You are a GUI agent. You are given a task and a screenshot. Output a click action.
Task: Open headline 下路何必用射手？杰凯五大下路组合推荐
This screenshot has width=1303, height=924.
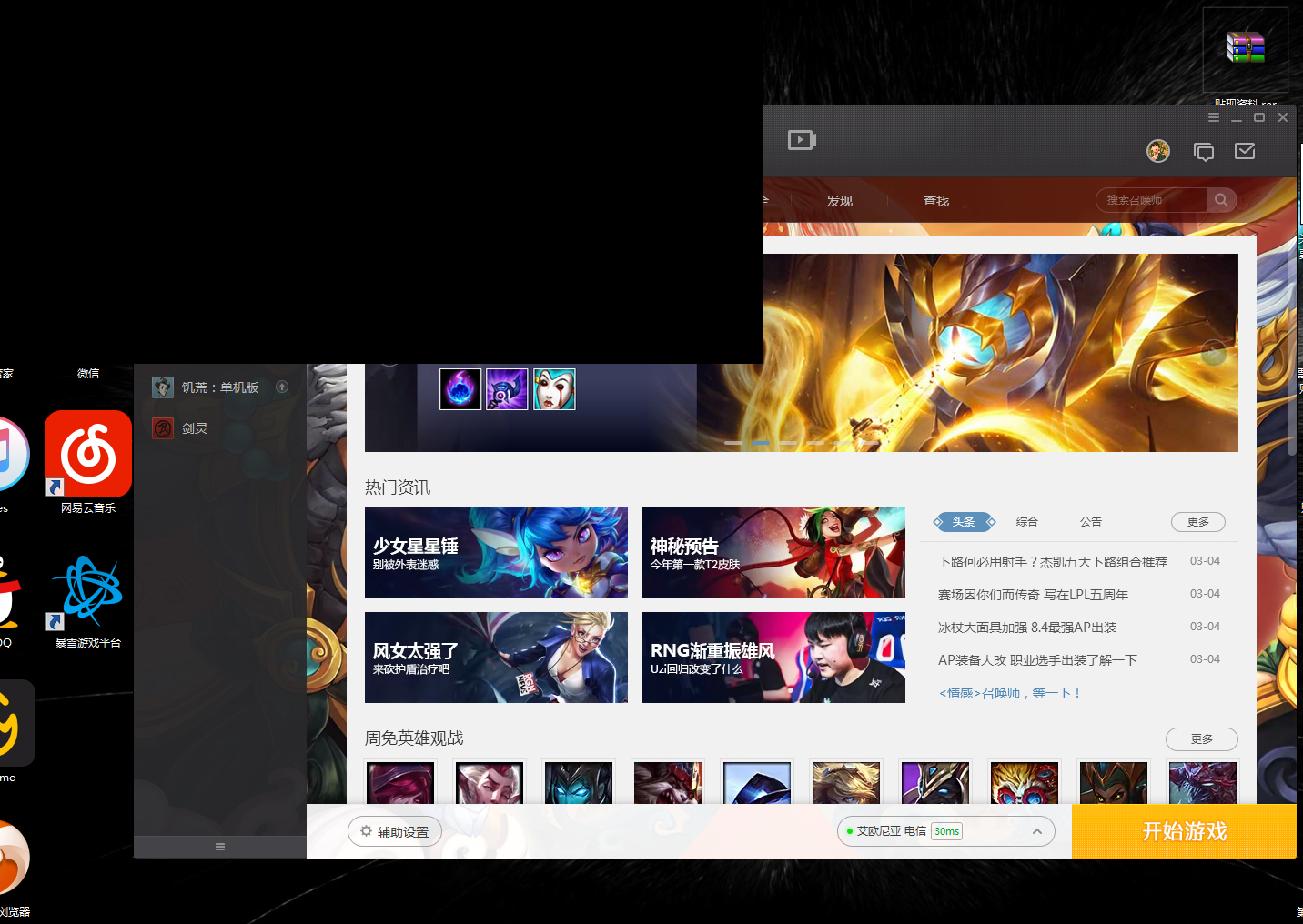pyautogui.click(x=1053, y=562)
